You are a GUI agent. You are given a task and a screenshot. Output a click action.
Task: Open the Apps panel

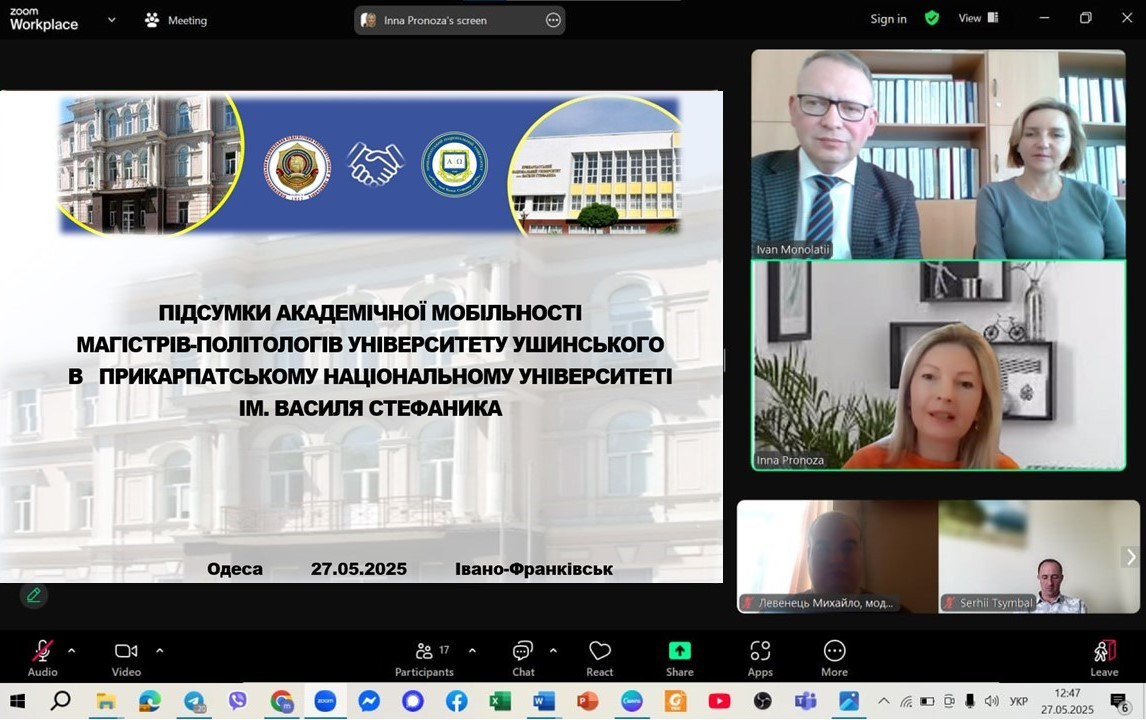(x=760, y=658)
